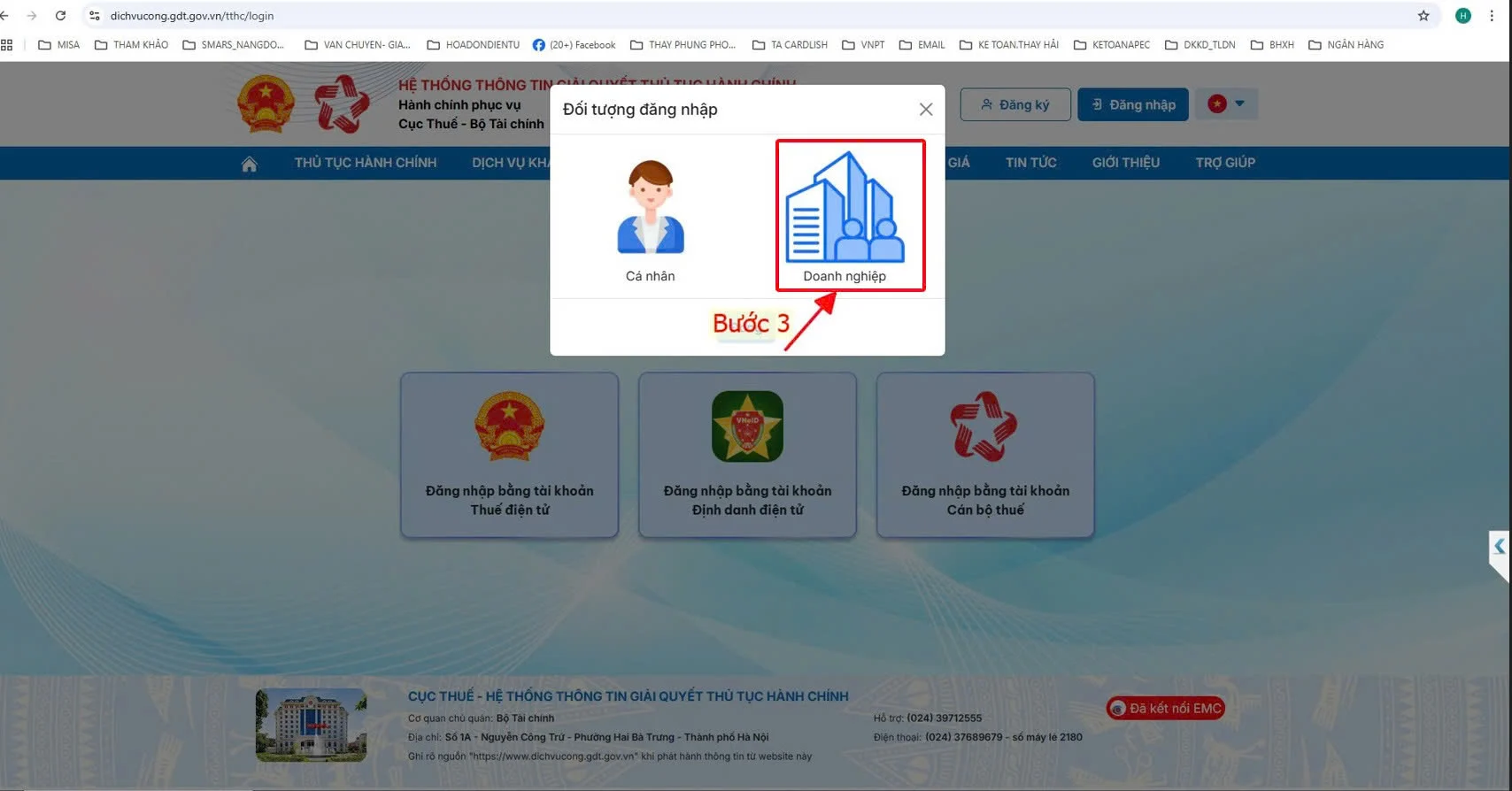Bookmark this page with the star icon
1512x791 pixels.
click(1423, 15)
